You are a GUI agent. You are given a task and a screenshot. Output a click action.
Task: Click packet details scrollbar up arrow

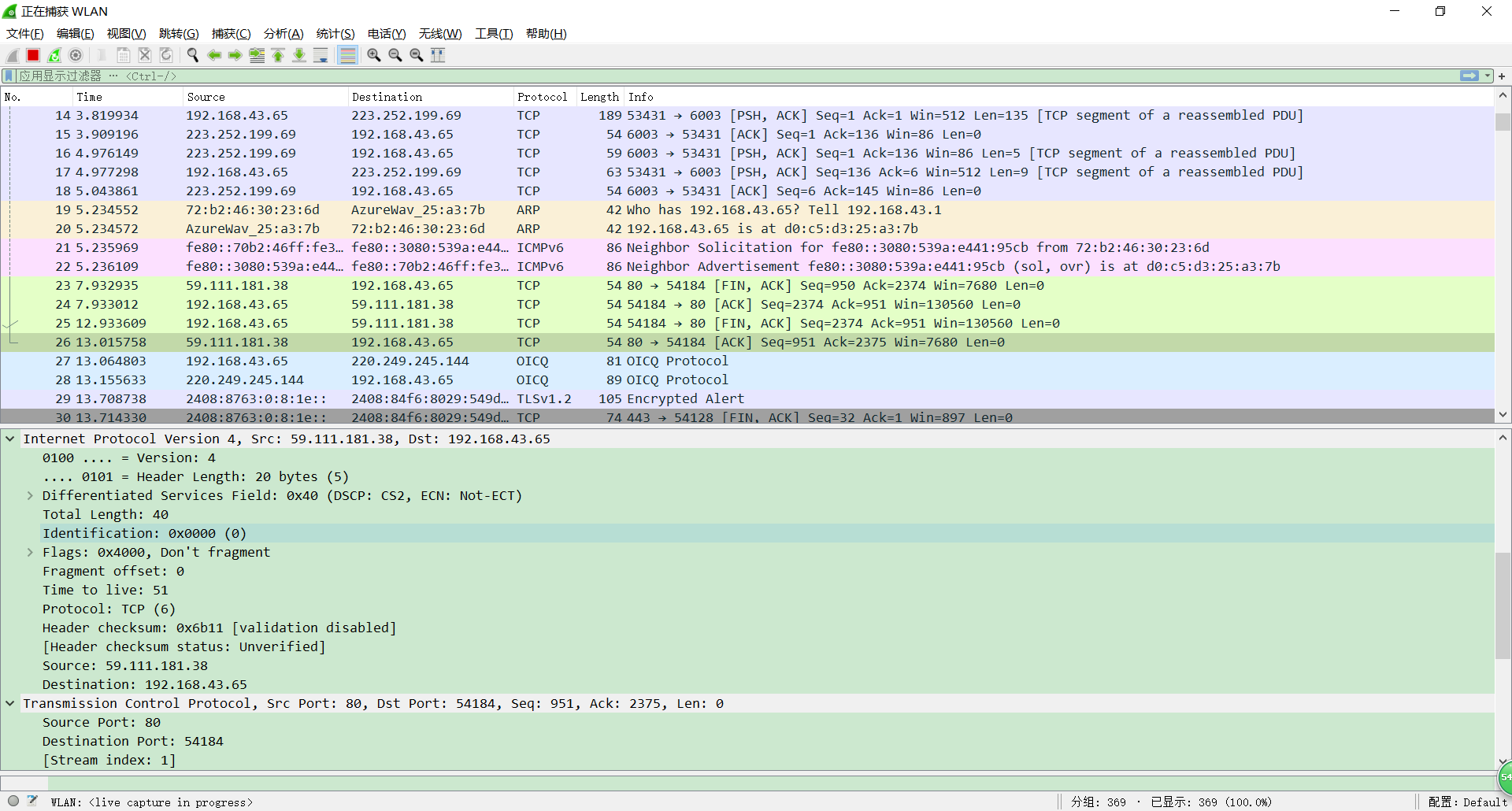coord(1503,438)
